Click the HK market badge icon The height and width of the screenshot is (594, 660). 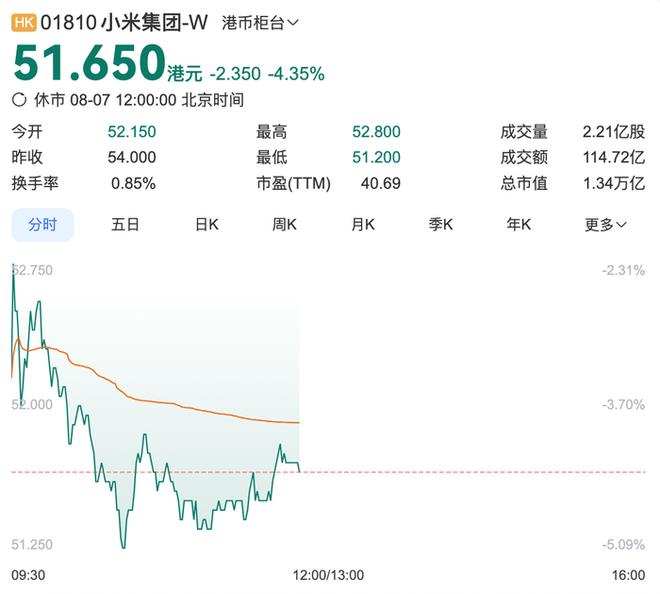[x=23, y=21]
